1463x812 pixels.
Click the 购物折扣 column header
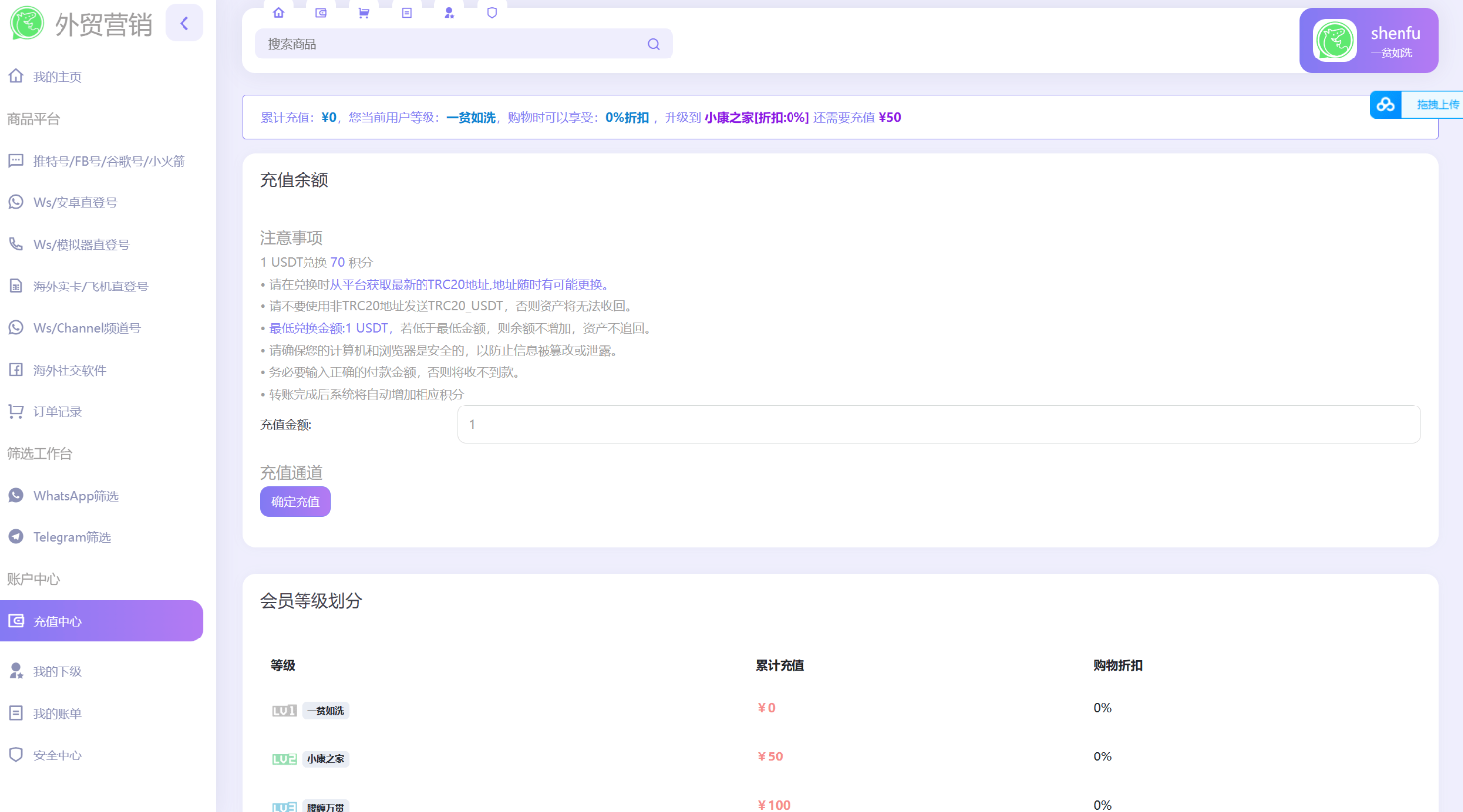click(x=1118, y=665)
